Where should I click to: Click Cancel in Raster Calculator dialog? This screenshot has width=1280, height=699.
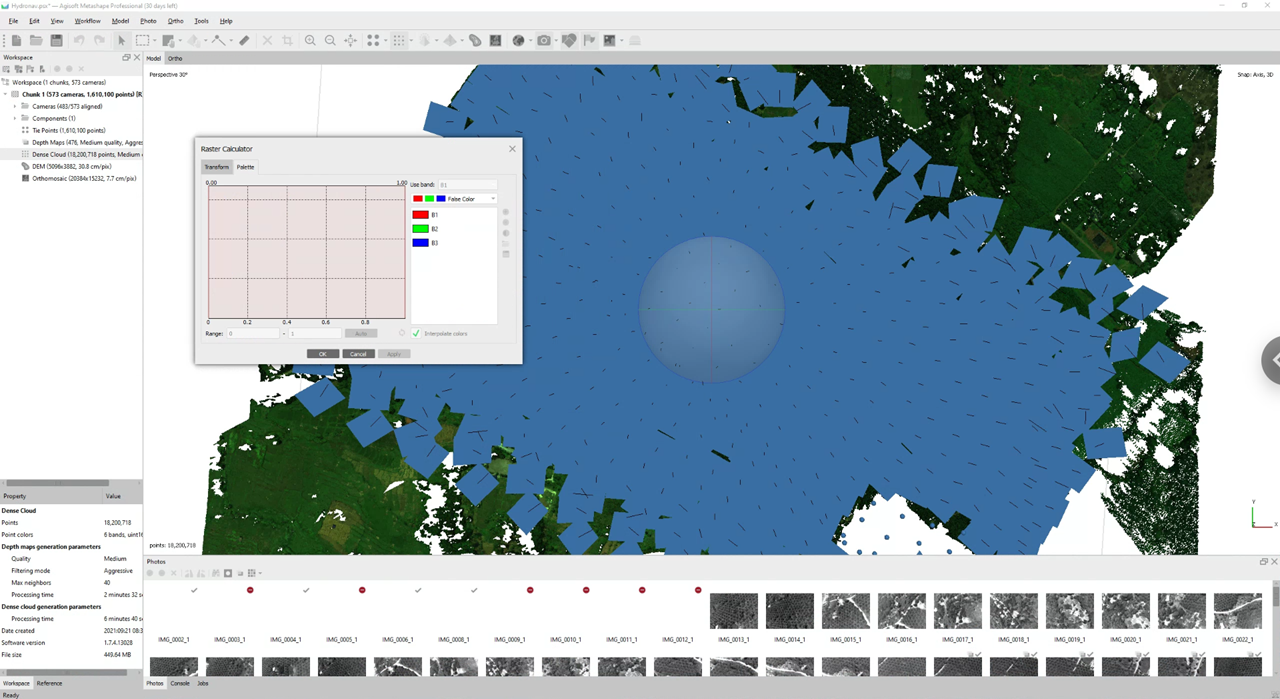358,354
